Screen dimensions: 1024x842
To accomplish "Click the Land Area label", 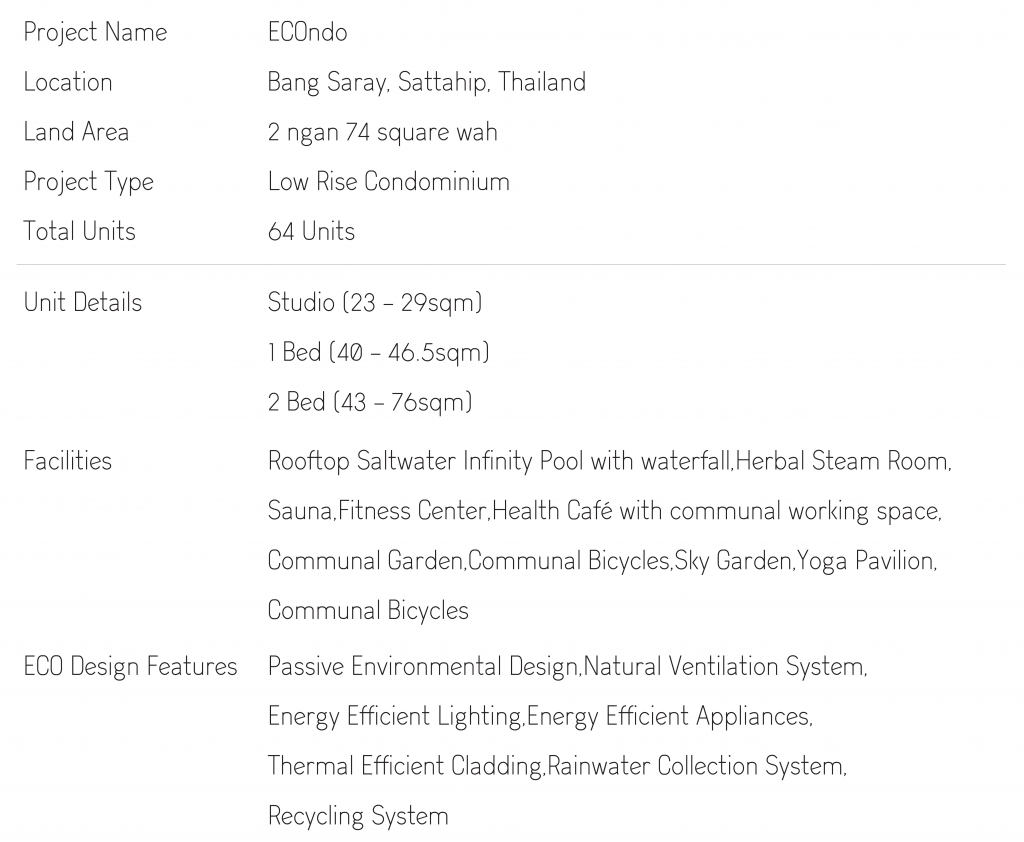I will [x=76, y=132].
